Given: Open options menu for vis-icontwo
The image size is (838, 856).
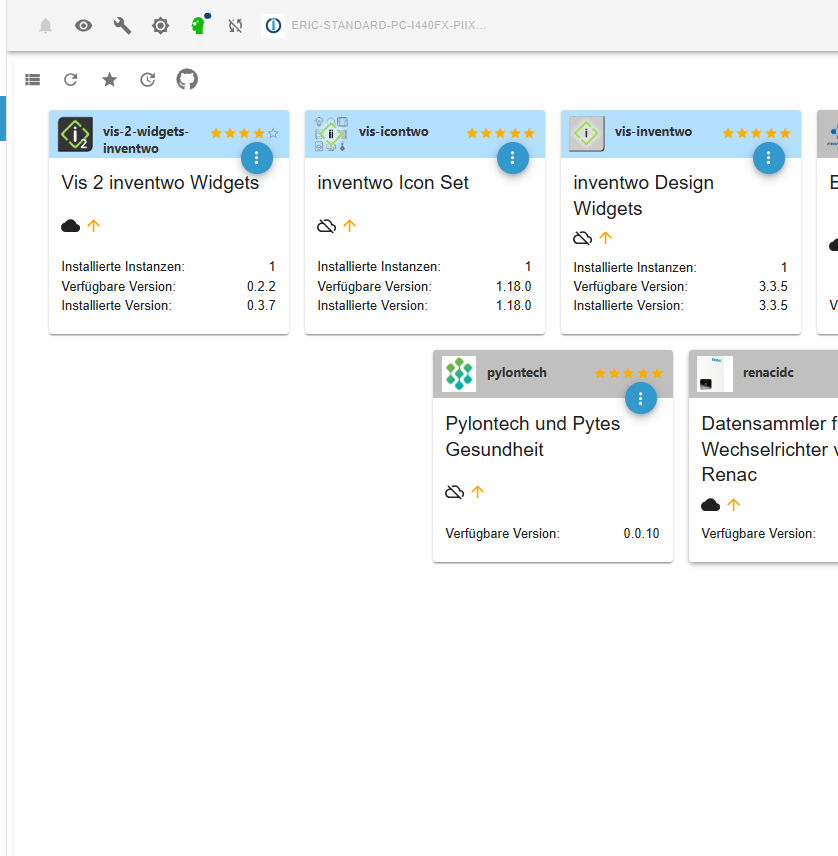Looking at the screenshot, I should [513, 158].
